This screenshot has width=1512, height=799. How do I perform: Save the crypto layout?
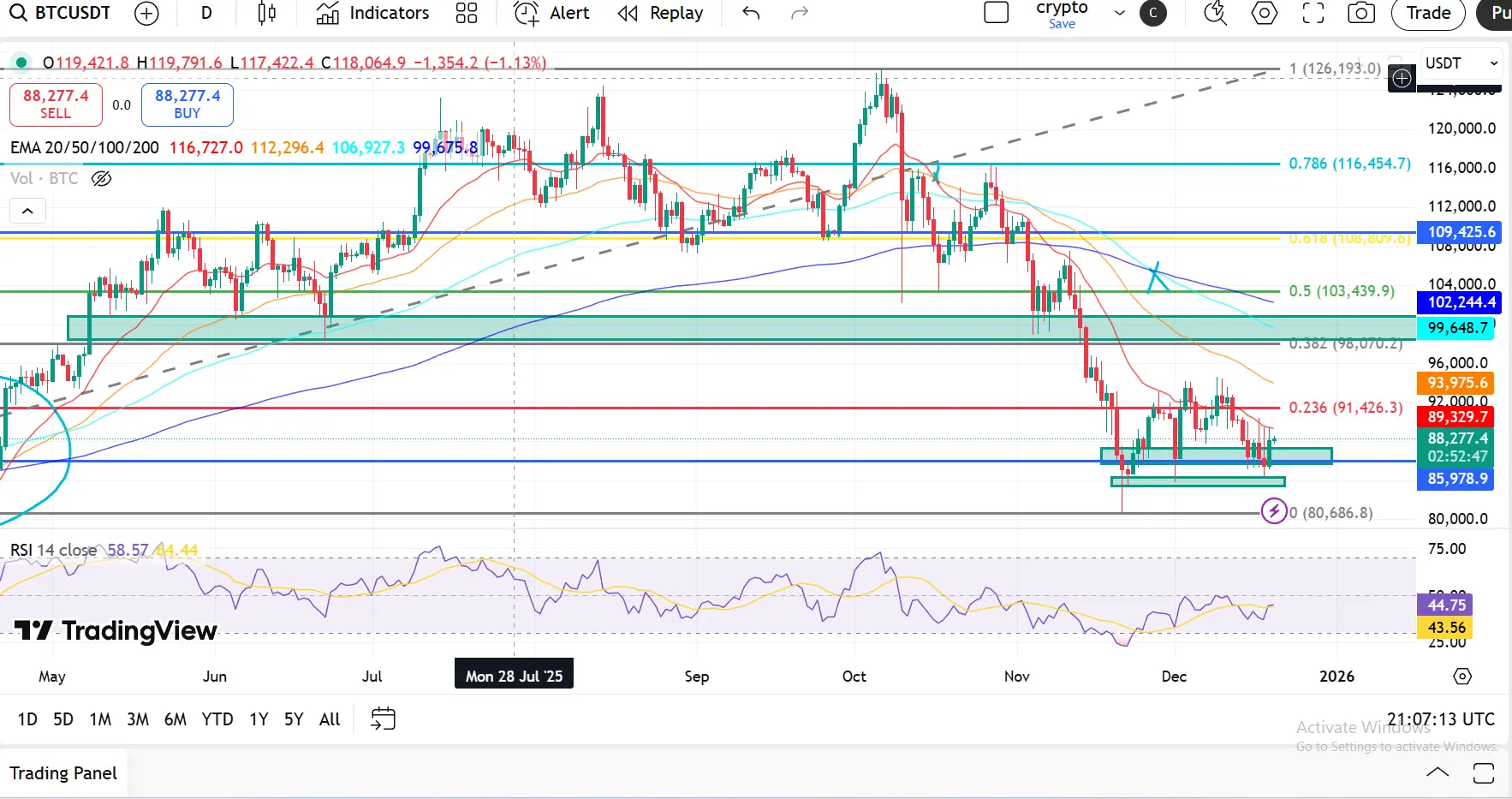click(x=1062, y=24)
